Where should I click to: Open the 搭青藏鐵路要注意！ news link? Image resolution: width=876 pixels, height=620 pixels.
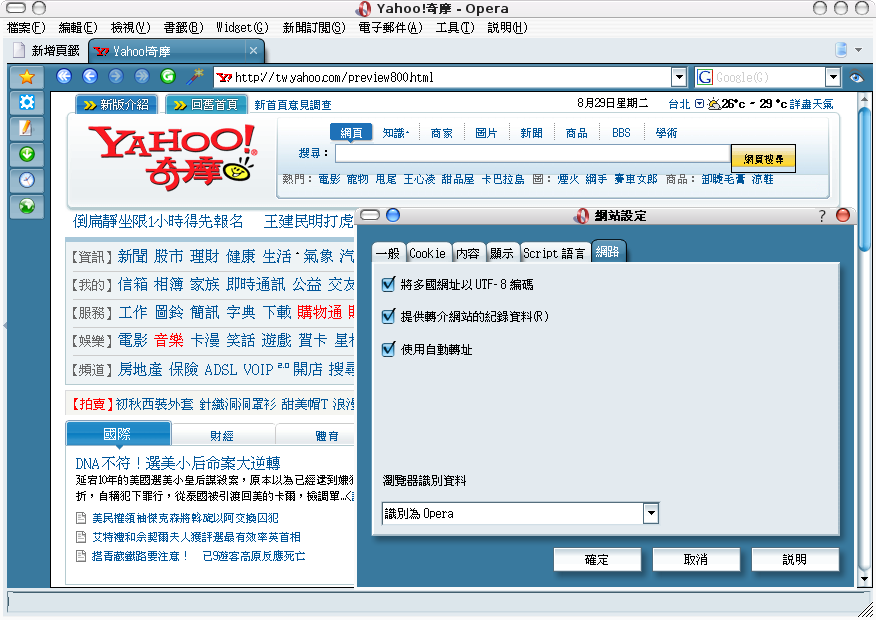140,556
